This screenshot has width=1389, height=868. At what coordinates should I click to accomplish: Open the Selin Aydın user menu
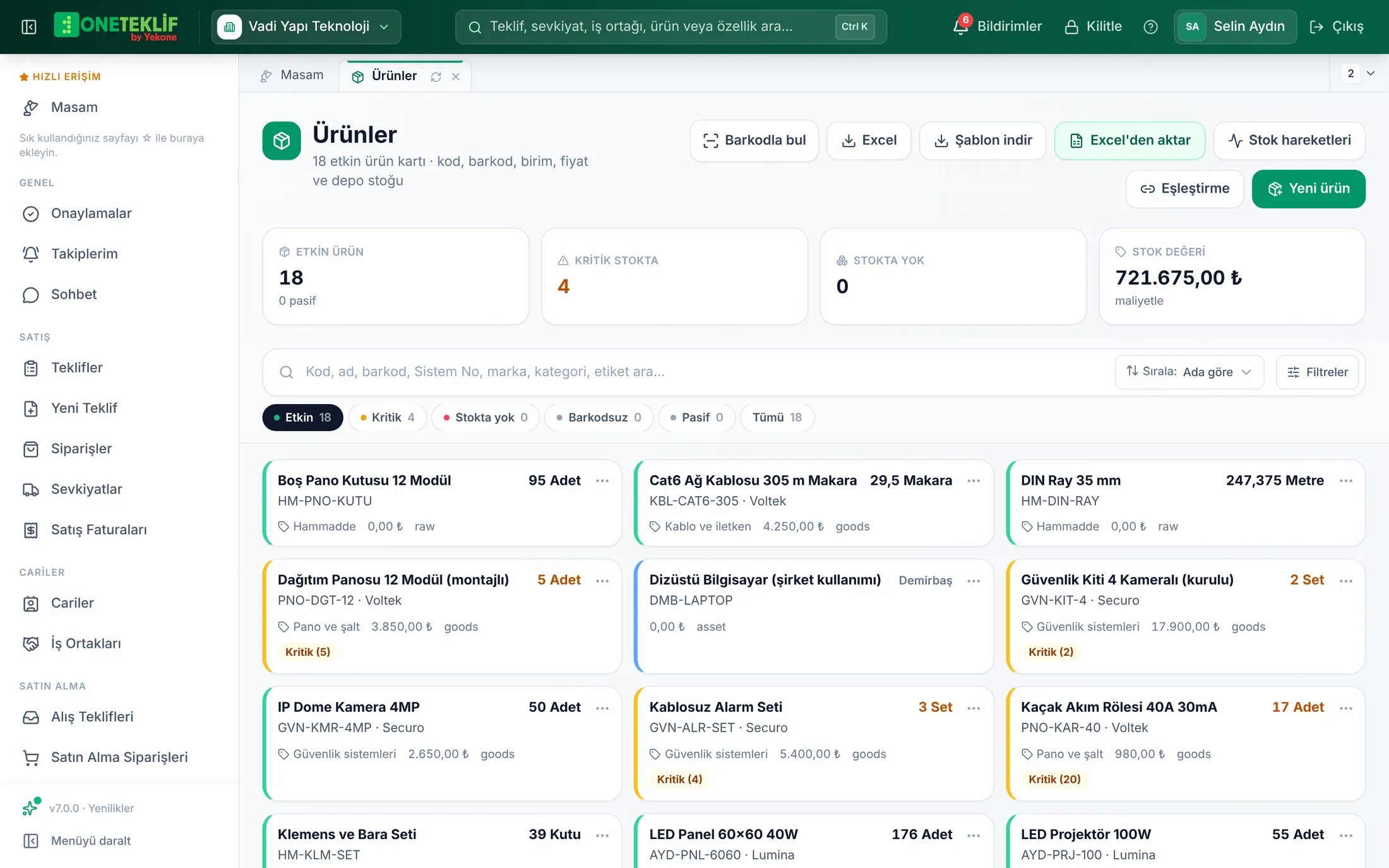1235,27
